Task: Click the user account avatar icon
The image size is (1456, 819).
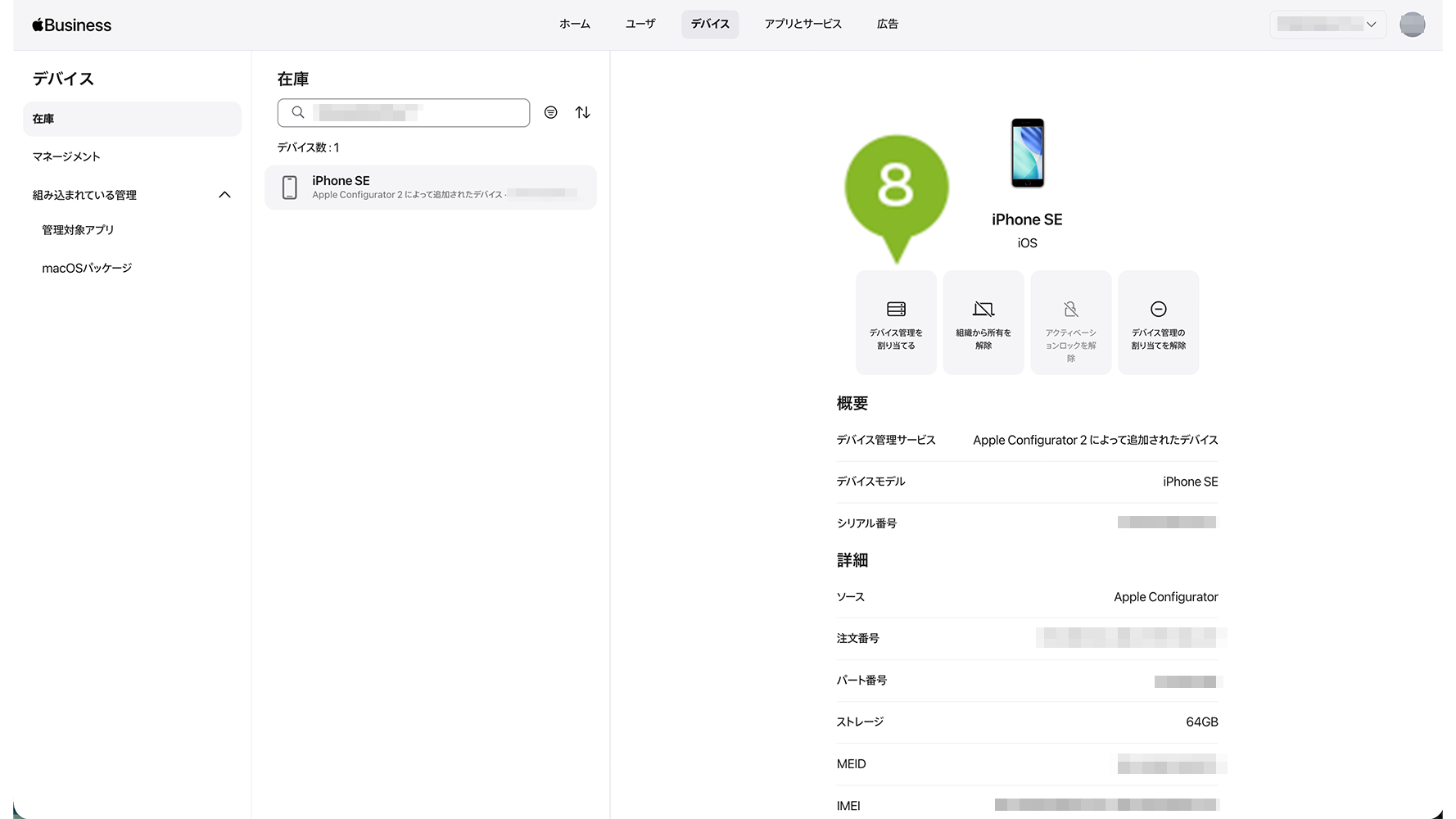Action: 1412,25
